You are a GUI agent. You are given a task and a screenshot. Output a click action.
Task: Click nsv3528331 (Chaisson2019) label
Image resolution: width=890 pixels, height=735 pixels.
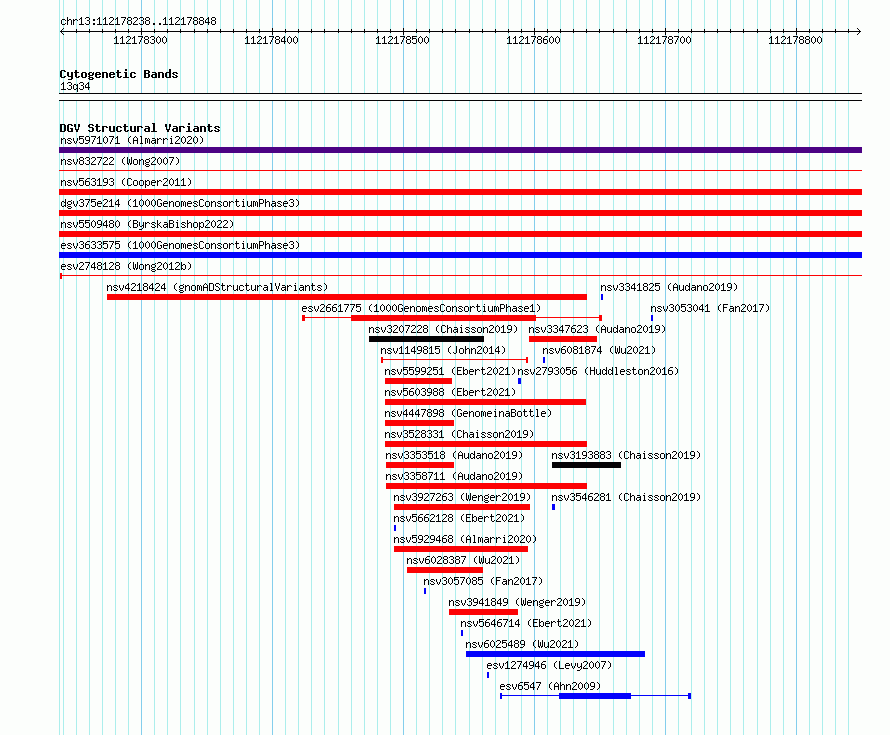(459, 434)
